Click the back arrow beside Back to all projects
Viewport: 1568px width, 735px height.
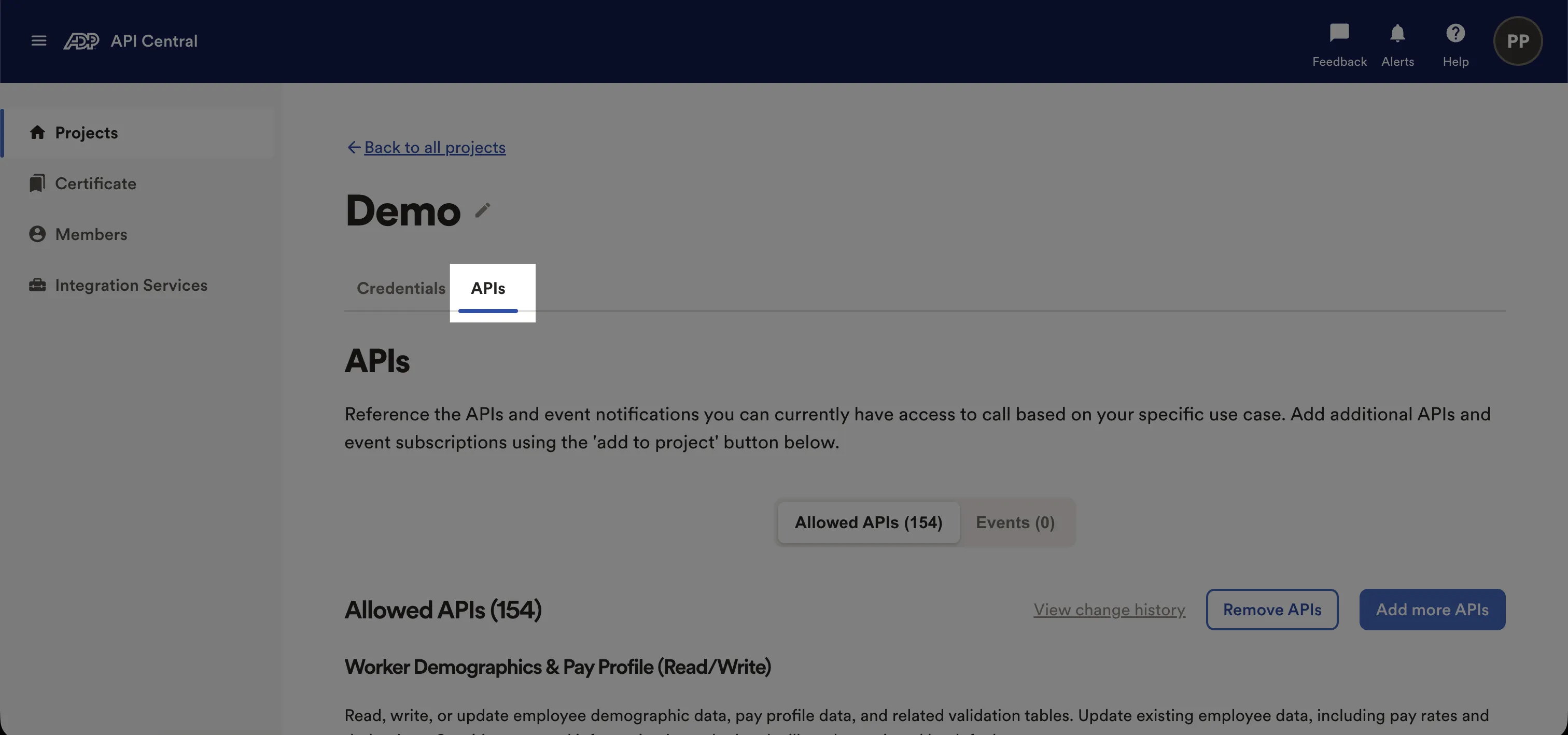(x=354, y=147)
